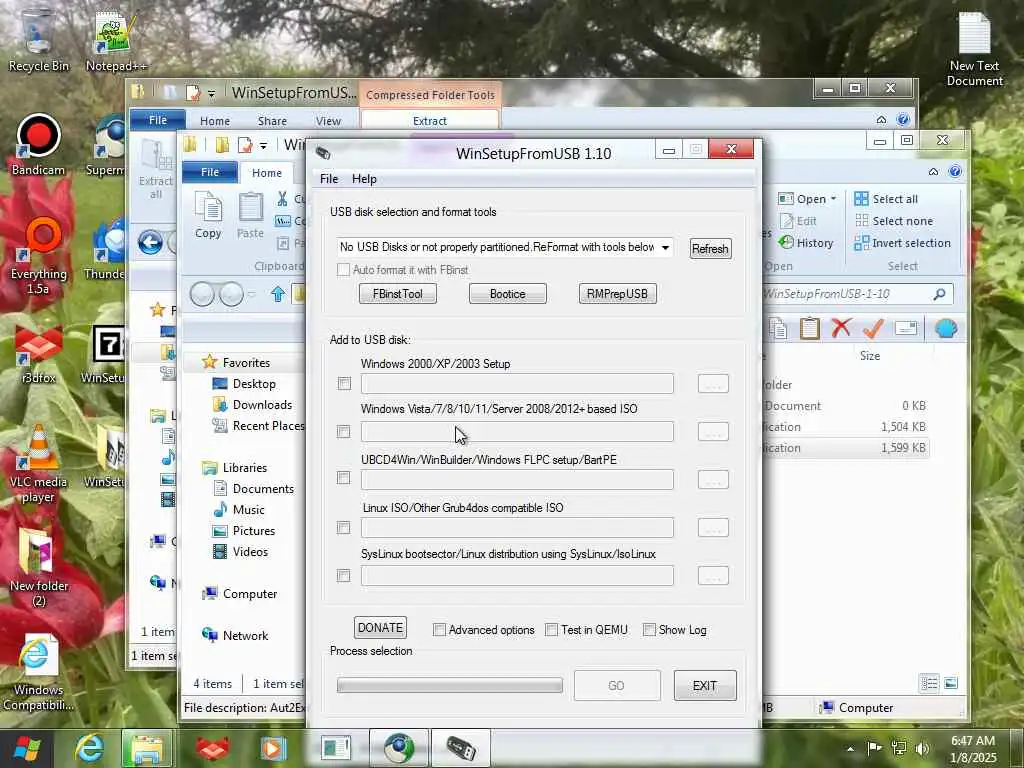Click the Start button on taskbar
1024x768 pixels.
(26, 748)
